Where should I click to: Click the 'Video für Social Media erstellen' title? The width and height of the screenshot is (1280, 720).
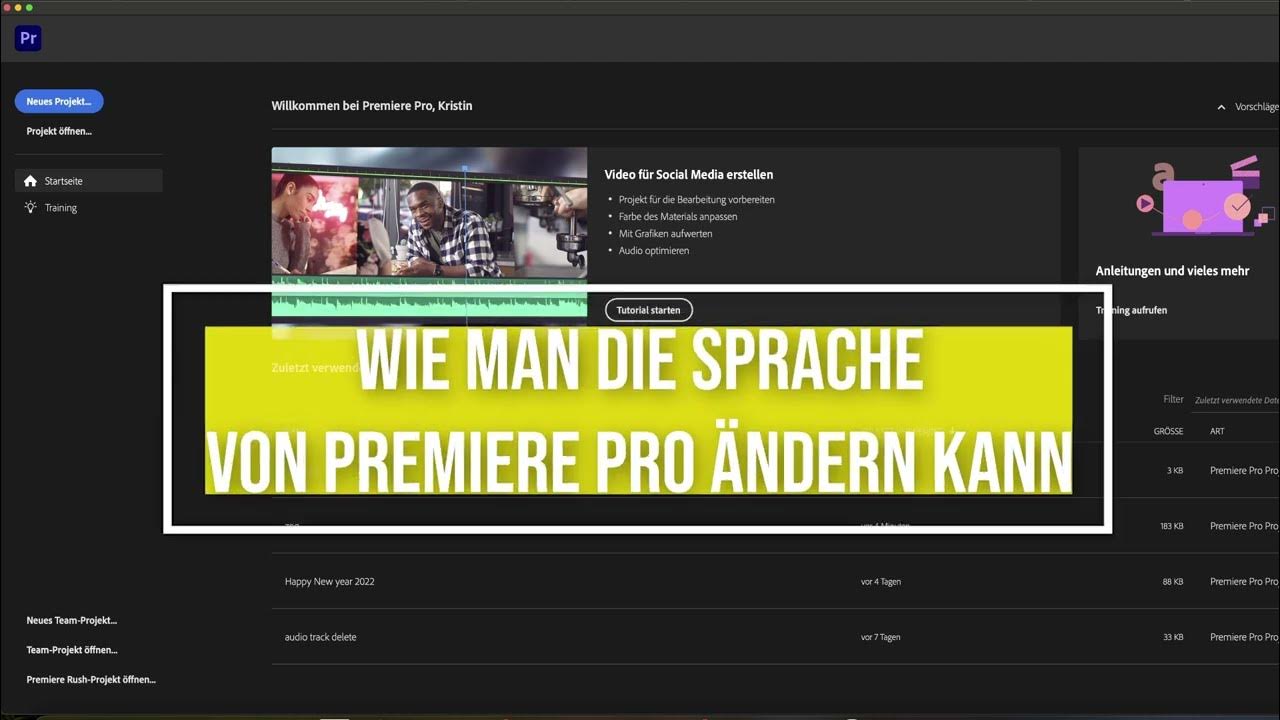[x=689, y=175]
